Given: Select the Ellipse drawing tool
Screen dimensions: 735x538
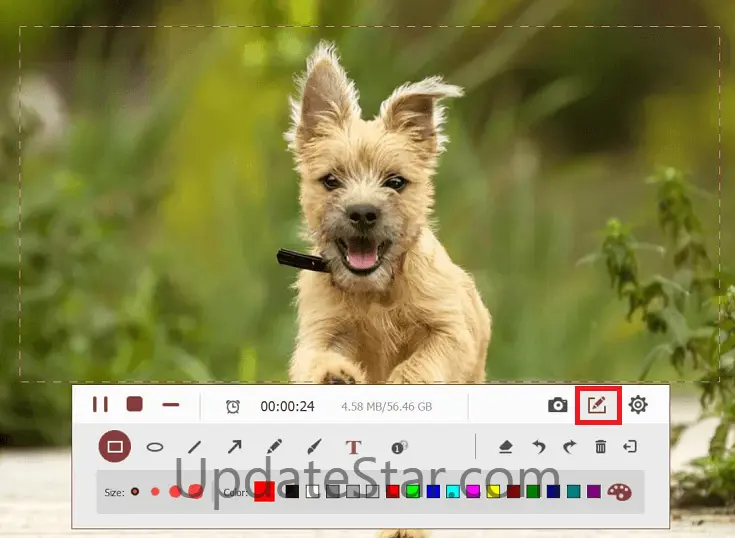Looking at the screenshot, I should [x=155, y=447].
